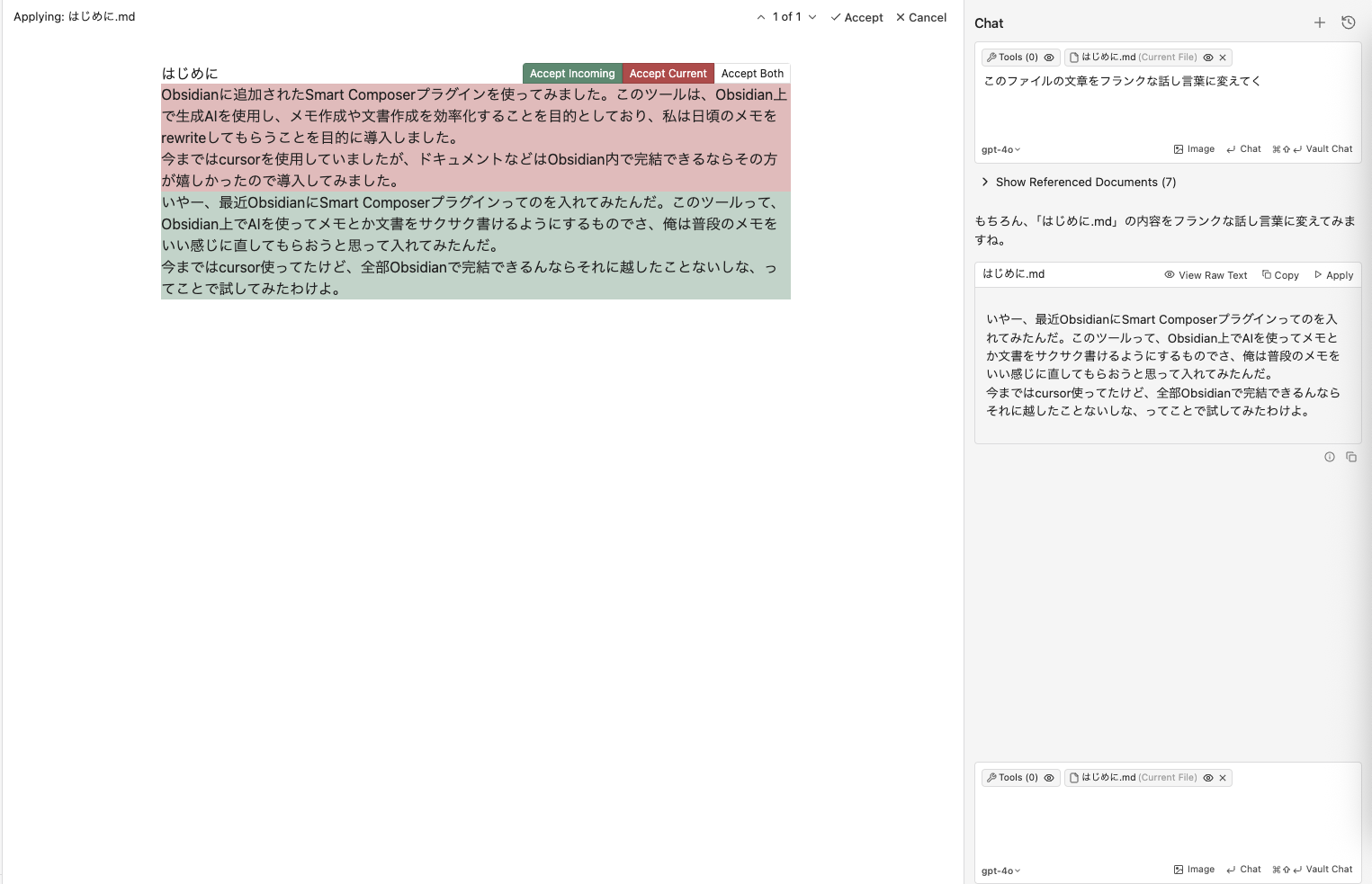Click the rewritten casual text in code block
Image resolution: width=1372 pixels, height=884 pixels.
pos(1163,365)
